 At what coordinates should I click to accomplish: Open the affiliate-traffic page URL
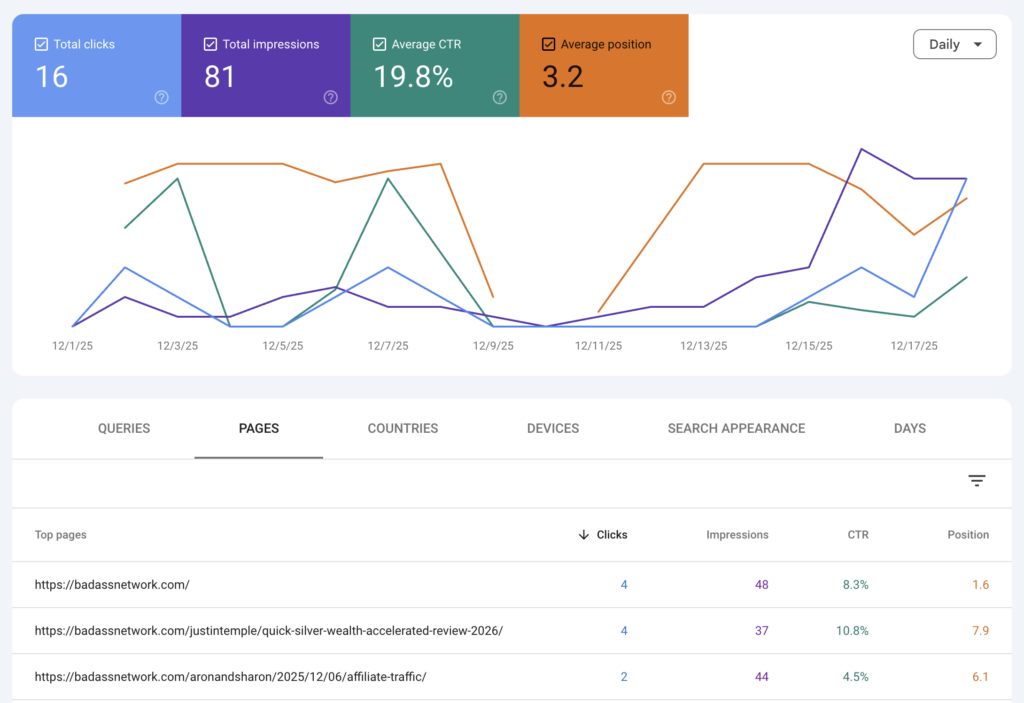click(231, 676)
